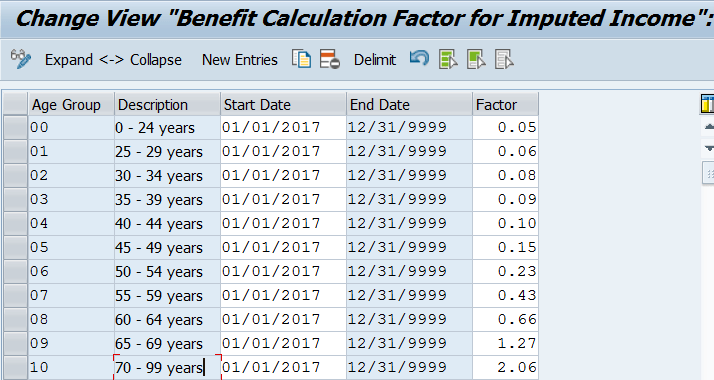
Task: Click Factor field showing 1.27
Action: (x=505, y=344)
